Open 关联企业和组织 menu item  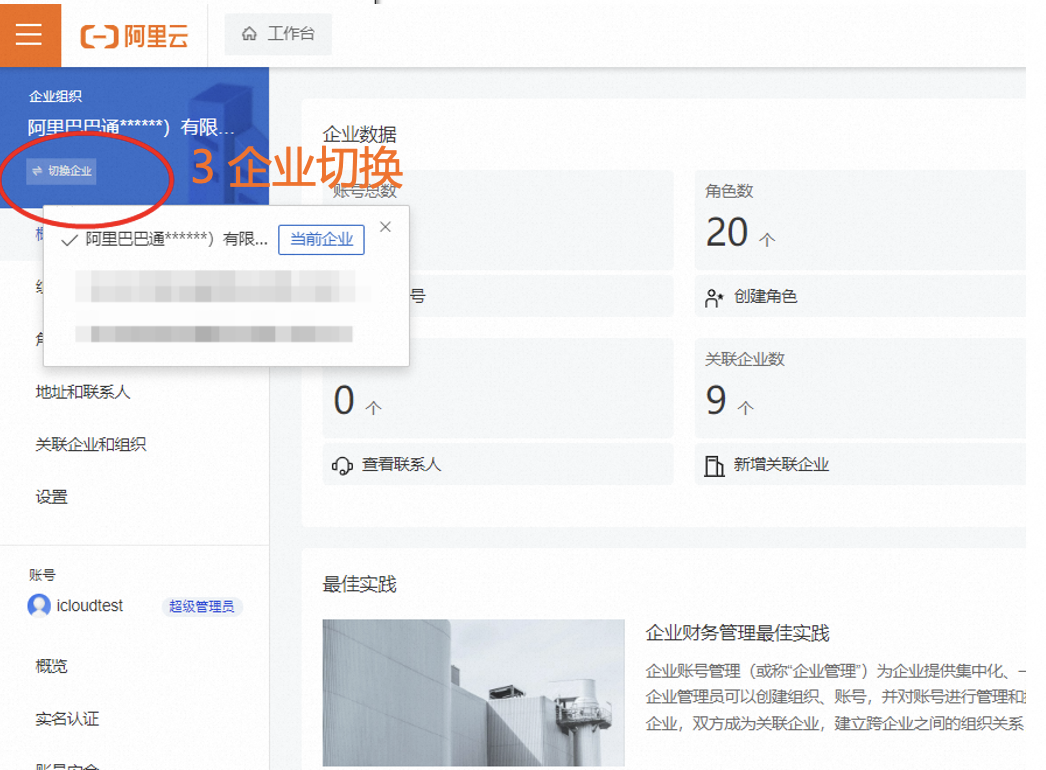[91, 444]
